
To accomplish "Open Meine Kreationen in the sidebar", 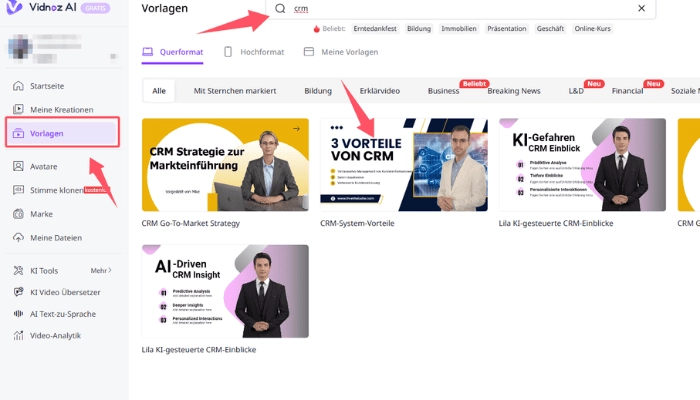I will point(62,109).
